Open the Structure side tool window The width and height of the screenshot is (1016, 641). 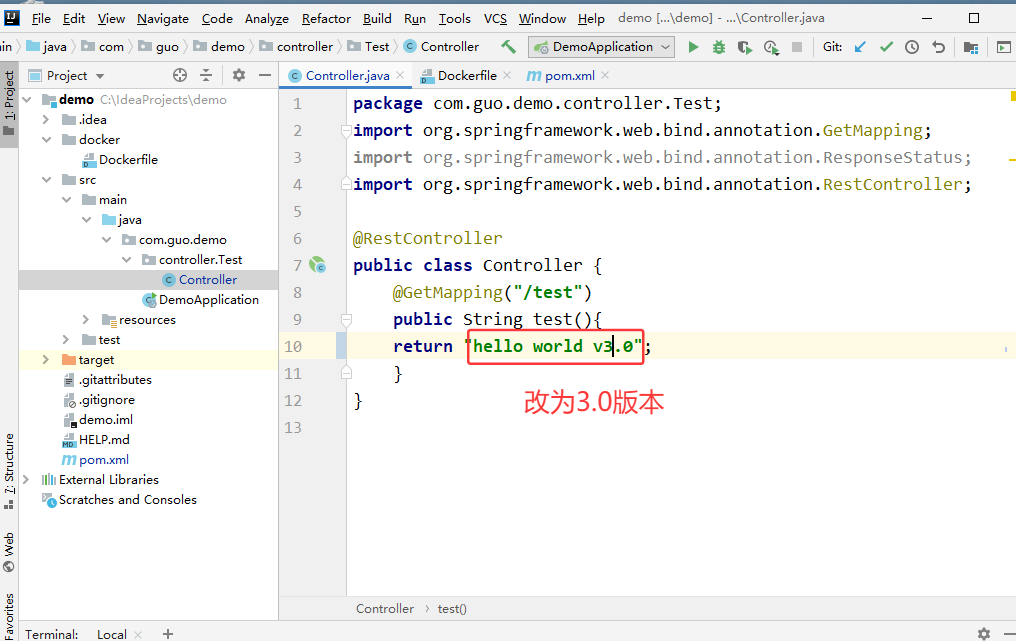pos(9,471)
